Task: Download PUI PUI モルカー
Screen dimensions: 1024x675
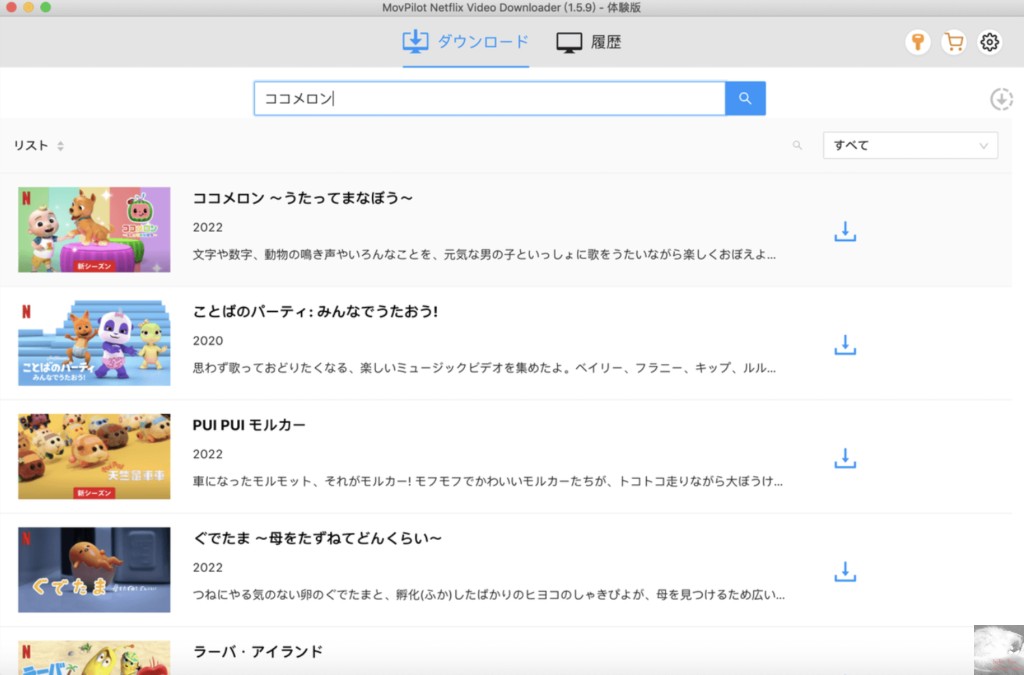Action: (845, 458)
